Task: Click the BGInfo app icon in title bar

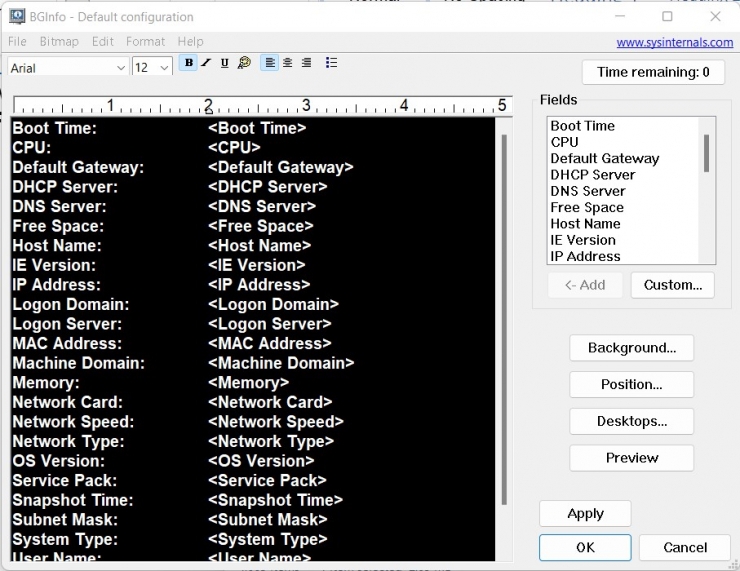Action: pos(17,17)
